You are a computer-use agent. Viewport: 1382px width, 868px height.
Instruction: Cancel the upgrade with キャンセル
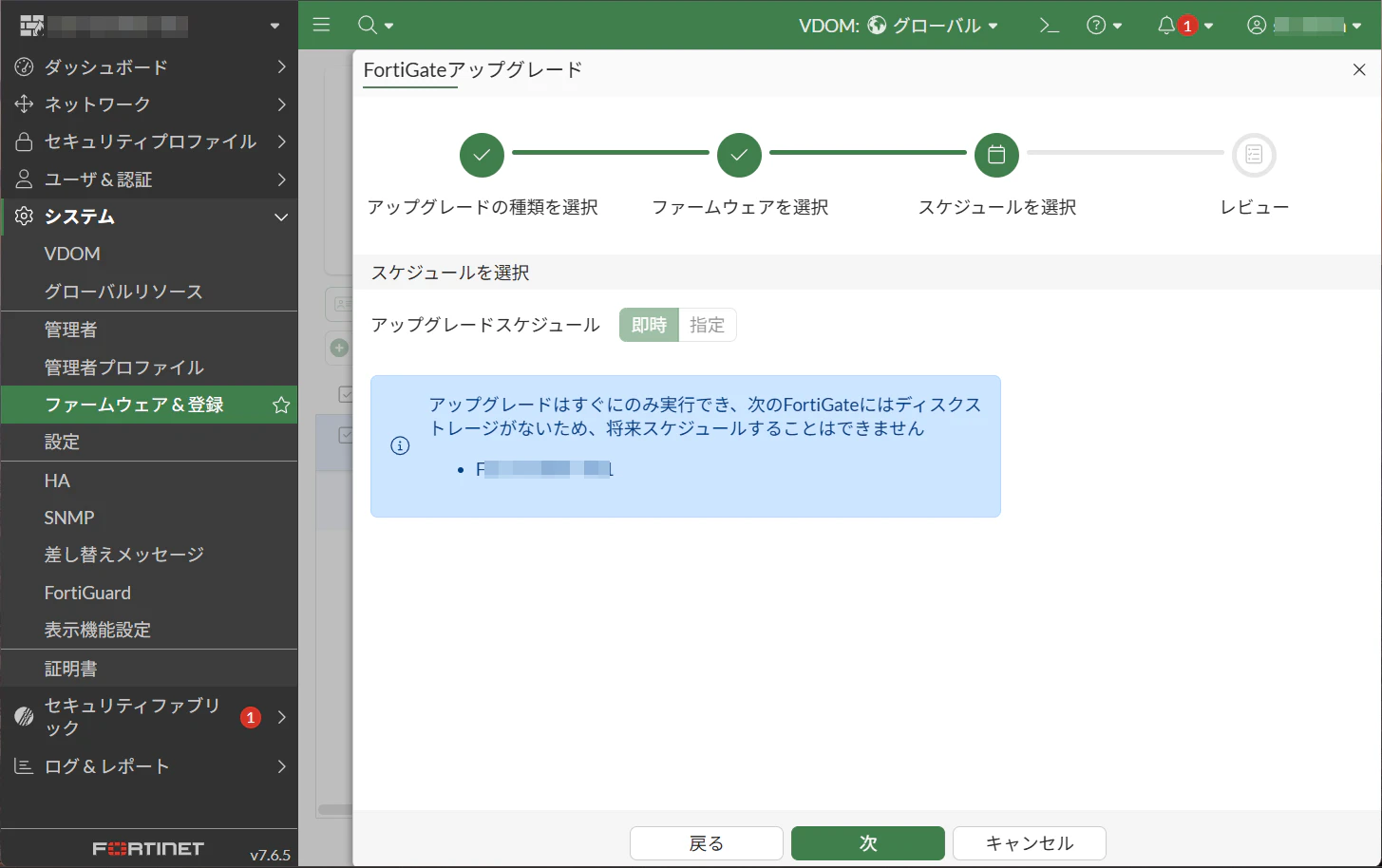point(1029,843)
